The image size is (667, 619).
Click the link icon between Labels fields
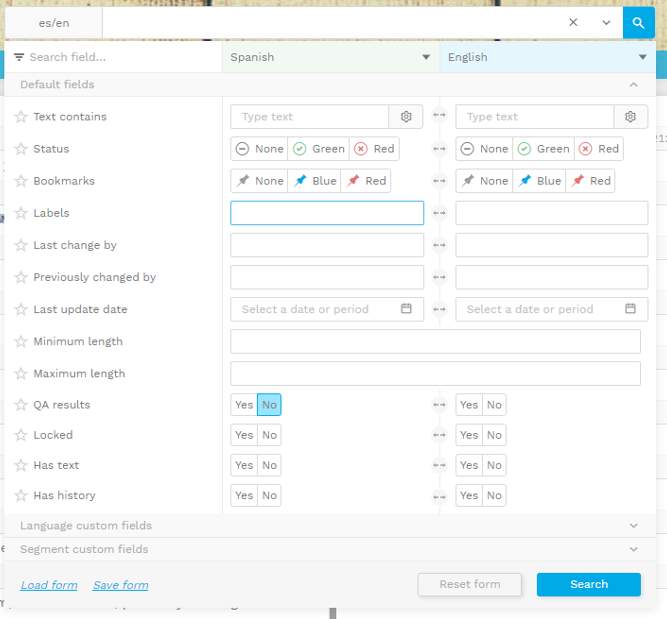point(439,213)
